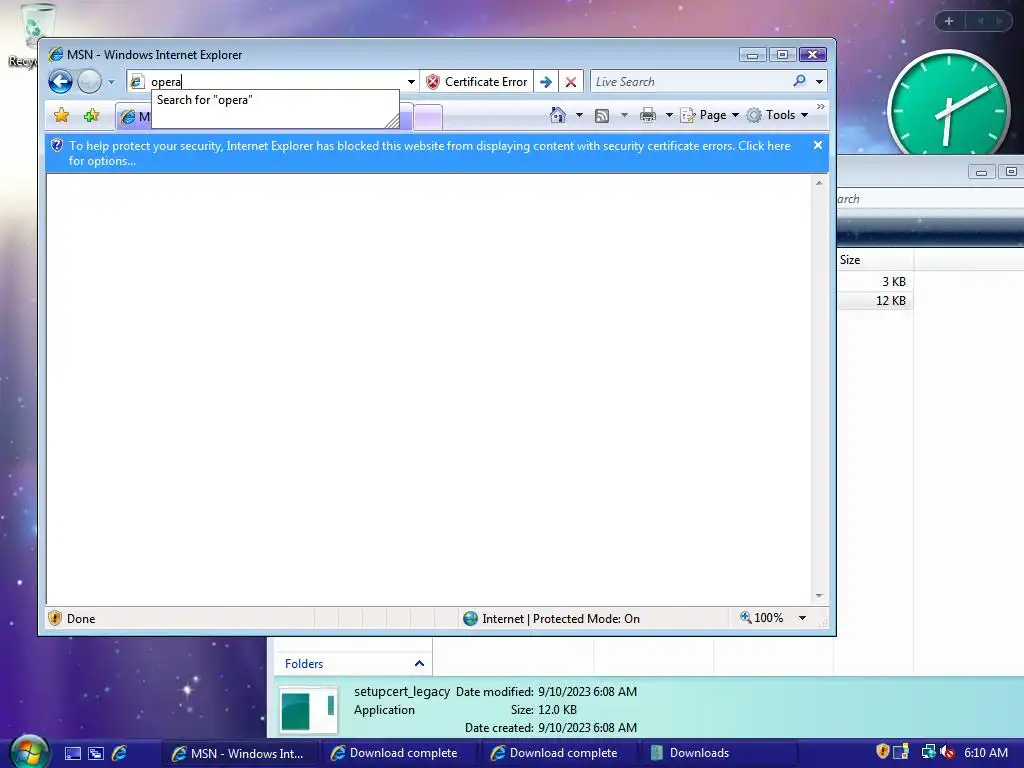Viewport: 1024px width, 768px height.
Task: Click the RSS Feeds icon
Action: point(602,116)
